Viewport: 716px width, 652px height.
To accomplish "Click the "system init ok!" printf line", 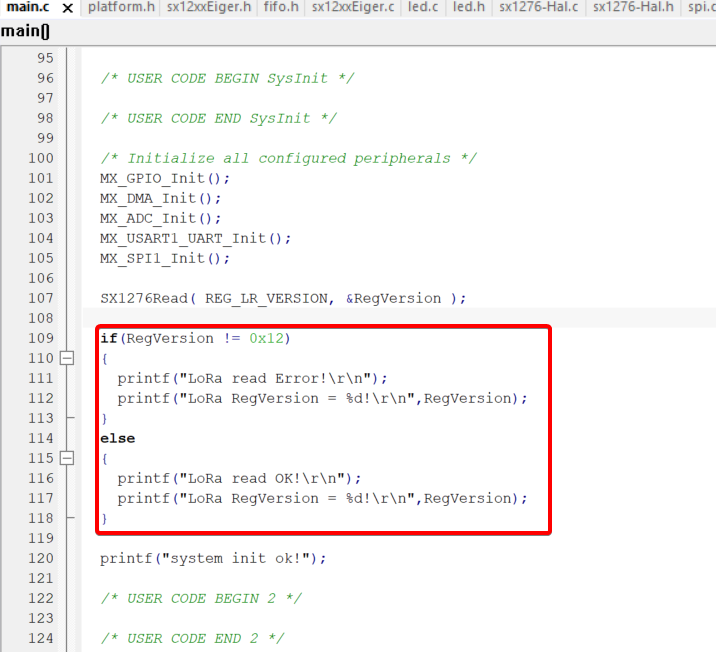I will pyautogui.click(x=213, y=558).
